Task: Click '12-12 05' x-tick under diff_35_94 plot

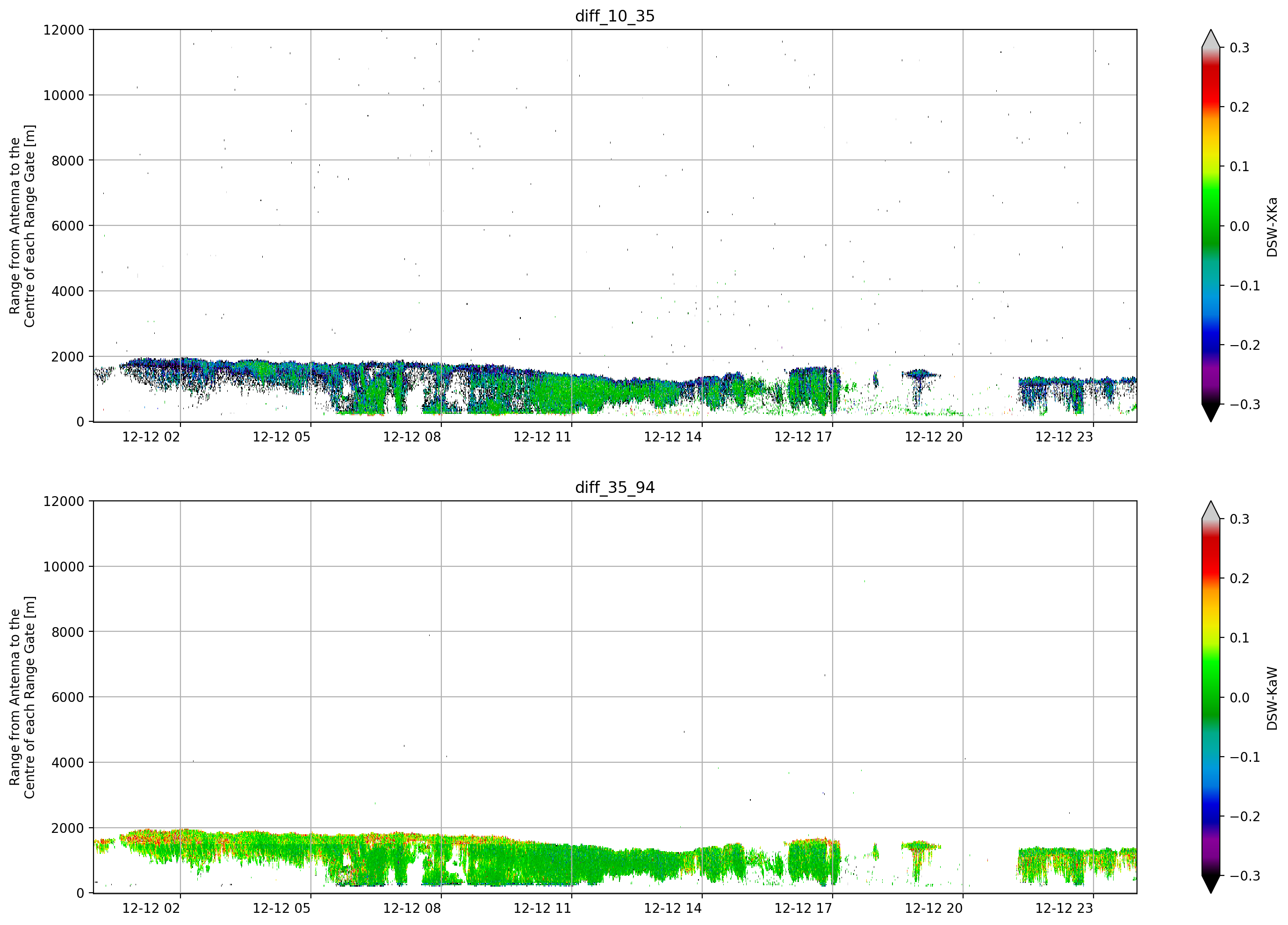Action: pos(282,909)
